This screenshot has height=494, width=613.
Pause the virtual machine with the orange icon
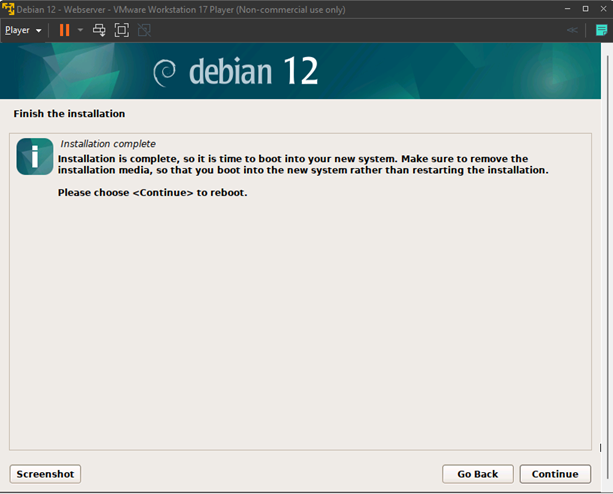(64, 30)
